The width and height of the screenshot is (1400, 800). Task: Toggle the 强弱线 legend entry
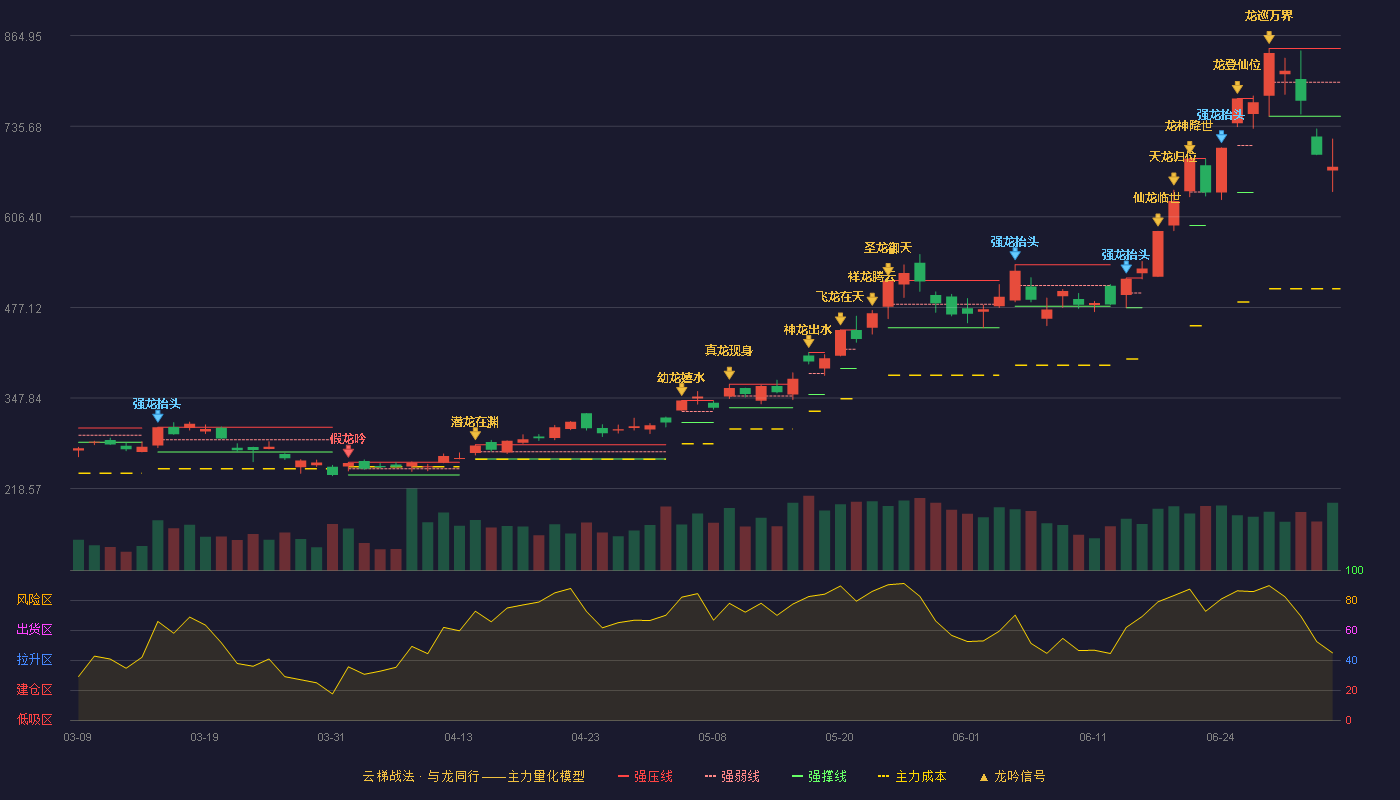coord(732,776)
